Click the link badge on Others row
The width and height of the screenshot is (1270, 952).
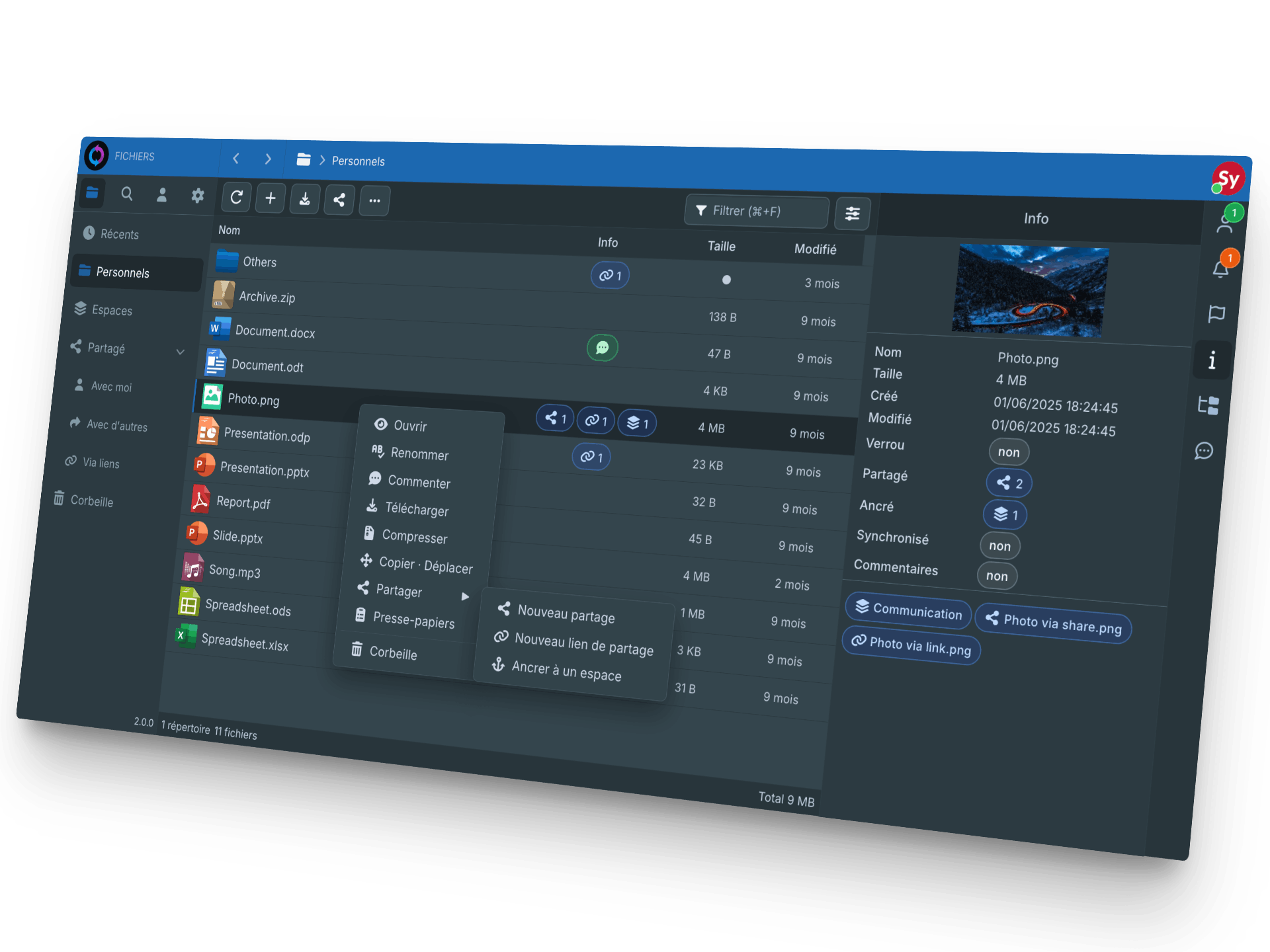610,276
